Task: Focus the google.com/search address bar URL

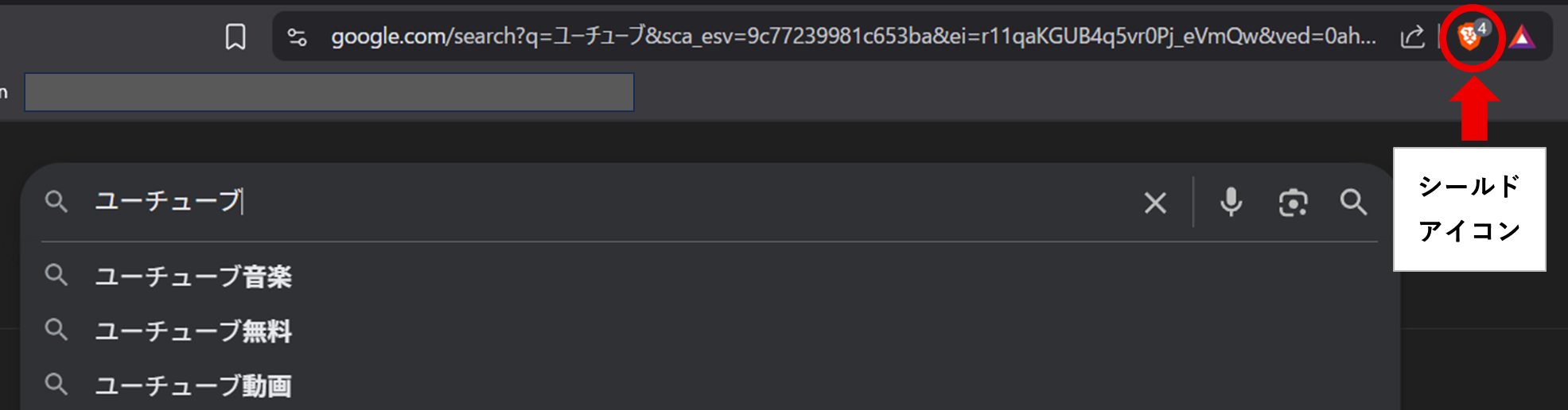Action: pos(854,37)
